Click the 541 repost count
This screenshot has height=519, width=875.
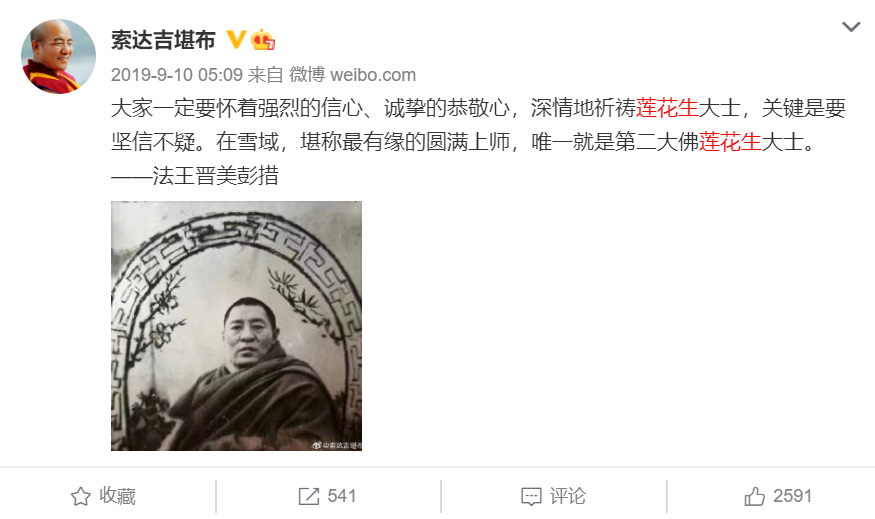point(342,496)
